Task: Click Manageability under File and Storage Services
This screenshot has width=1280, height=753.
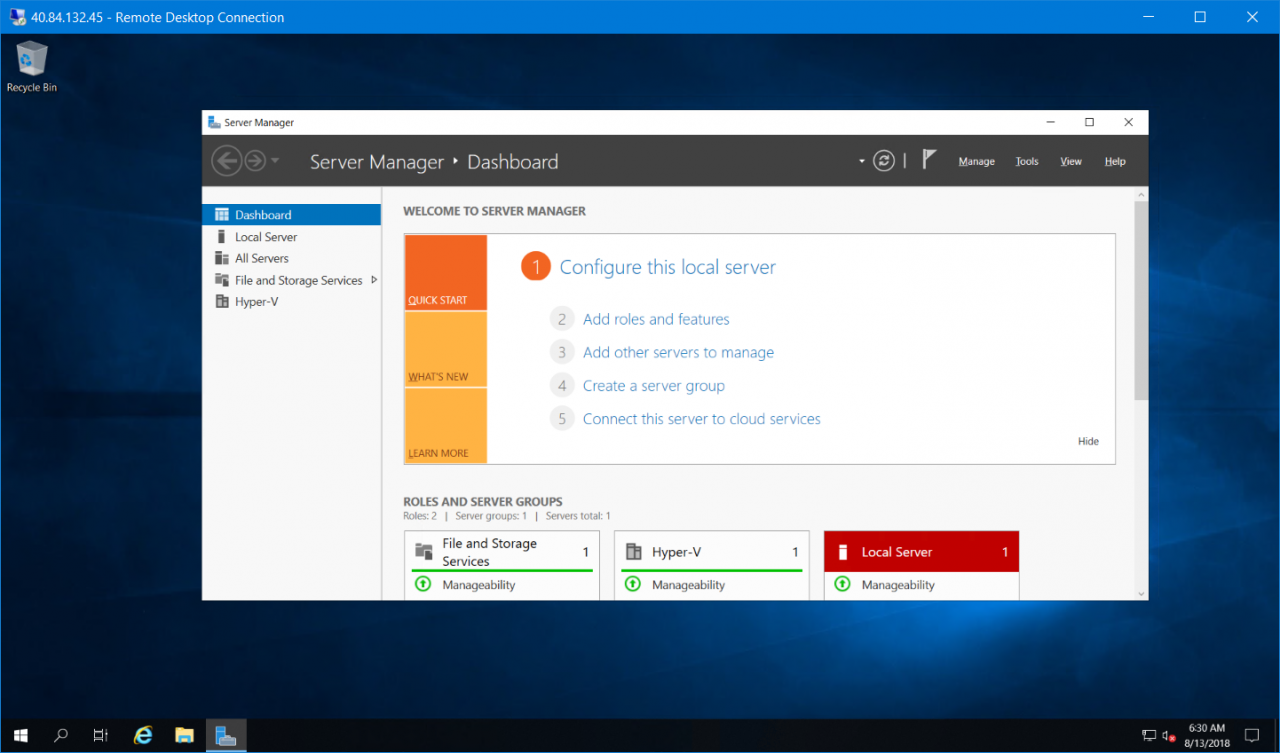Action: [x=479, y=585]
